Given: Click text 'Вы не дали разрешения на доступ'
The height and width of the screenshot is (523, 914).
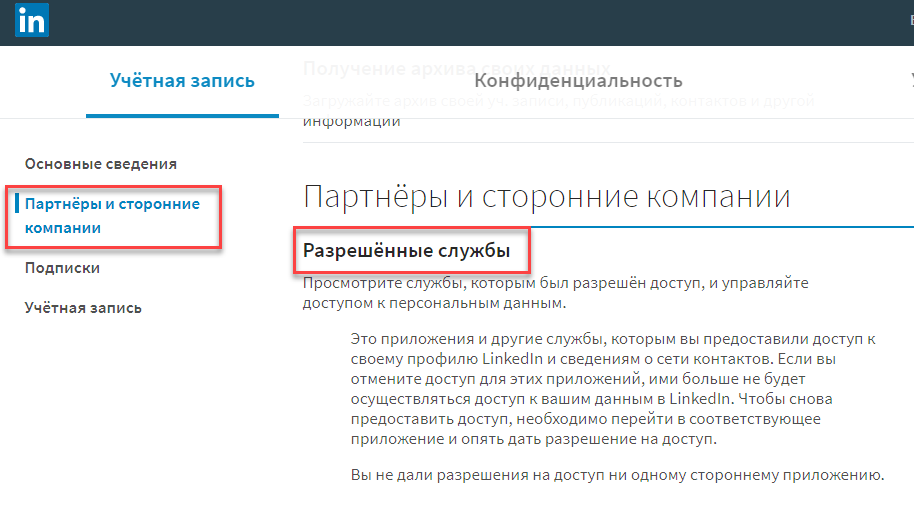Looking at the screenshot, I should [x=617, y=475].
